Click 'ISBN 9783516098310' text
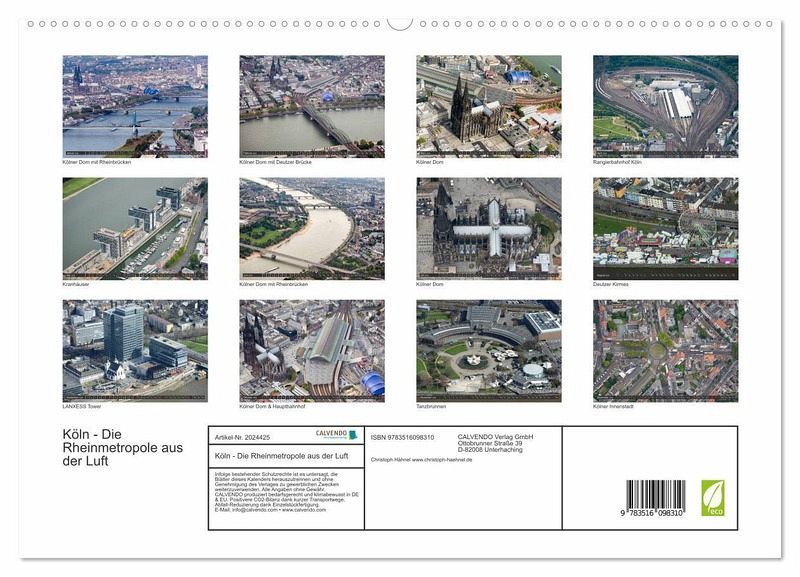This screenshot has height=577, width=800. point(403,438)
